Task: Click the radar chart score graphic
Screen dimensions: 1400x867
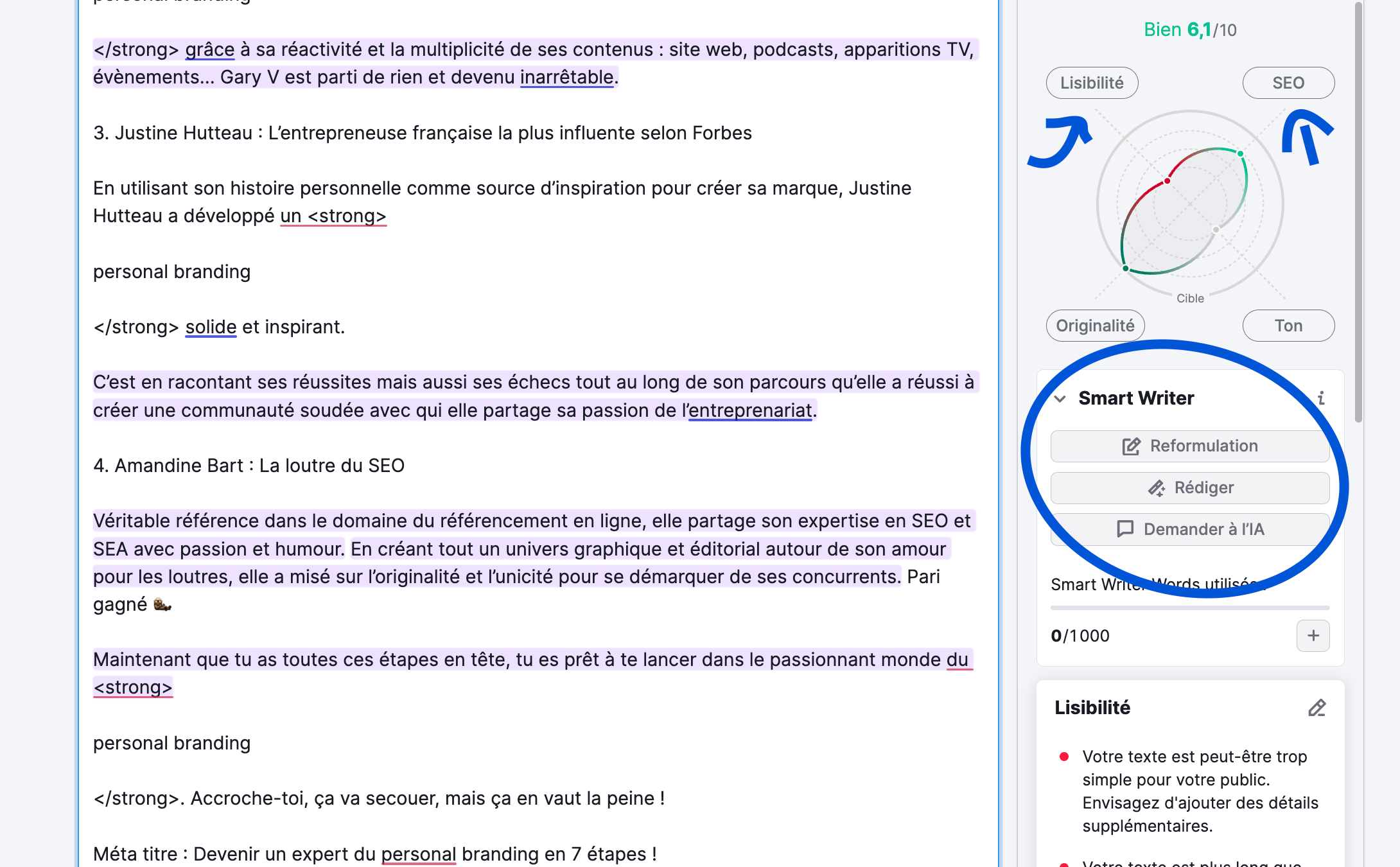Action: coord(1190,204)
